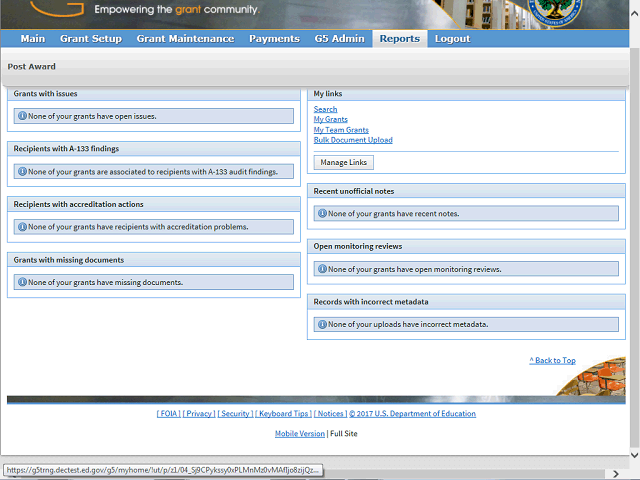Go to the Payments tab
Viewport: 640px width, 480px height.
tap(274, 39)
